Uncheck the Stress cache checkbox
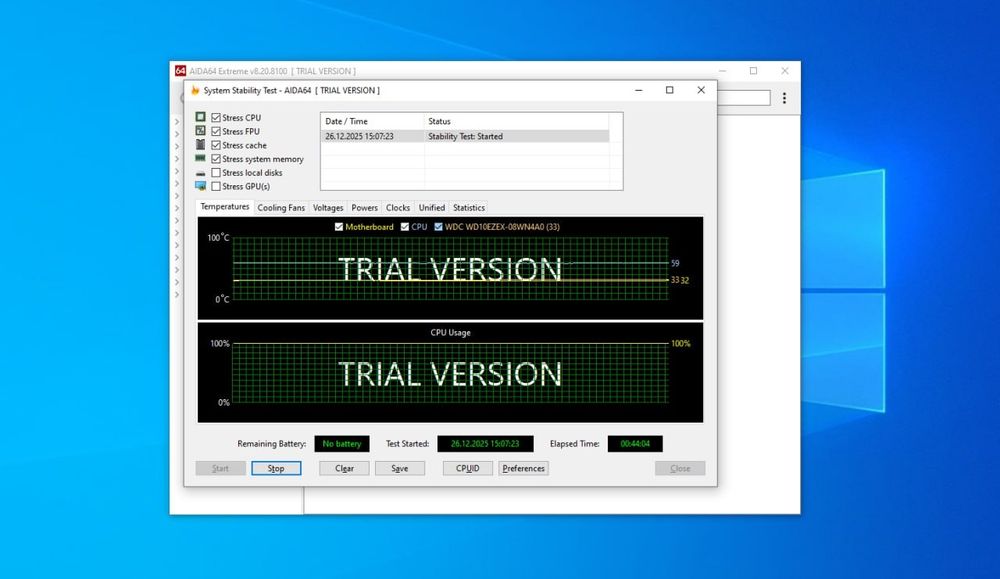The image size is (1000, 579). point(216,145)
